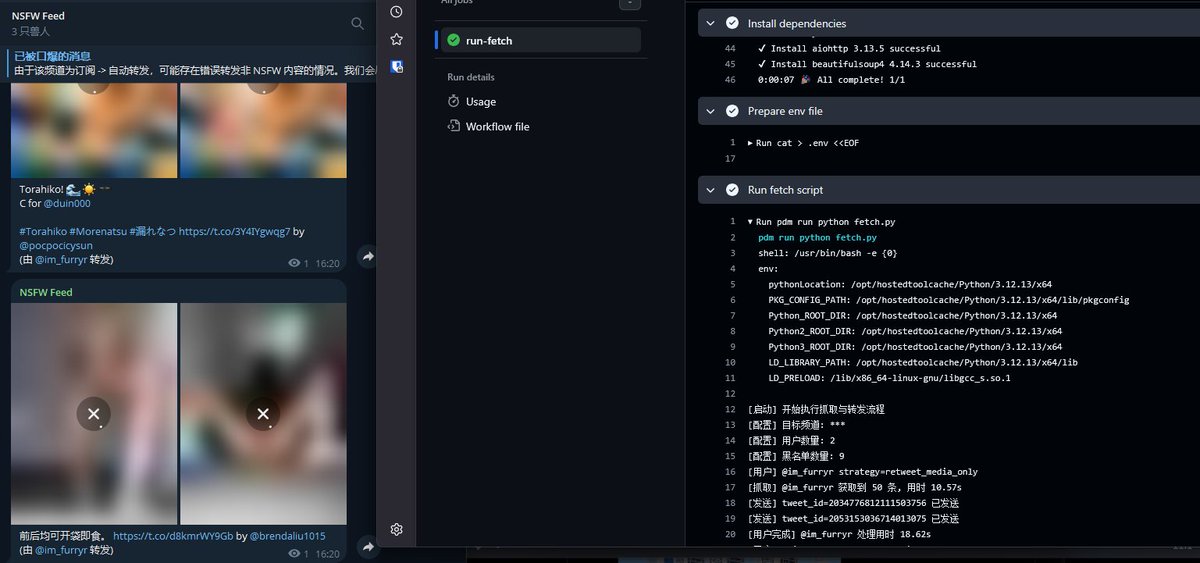This screenshot has height=563, width=1200.
Task: Open link https://t.co/3Y4IYgwqg7
Action: (235, 231)
